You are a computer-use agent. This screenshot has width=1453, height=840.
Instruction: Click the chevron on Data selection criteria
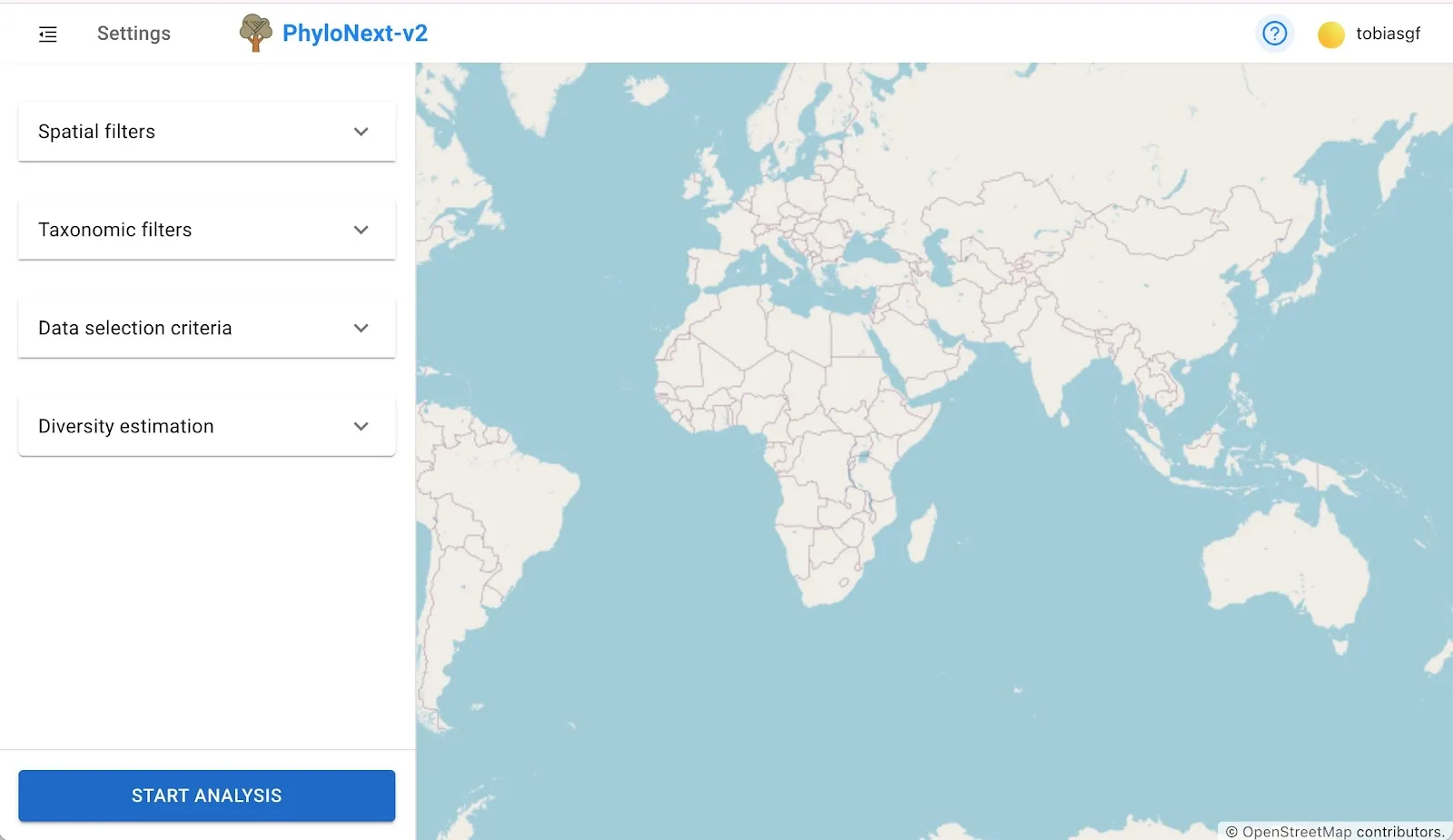[361, 328]
